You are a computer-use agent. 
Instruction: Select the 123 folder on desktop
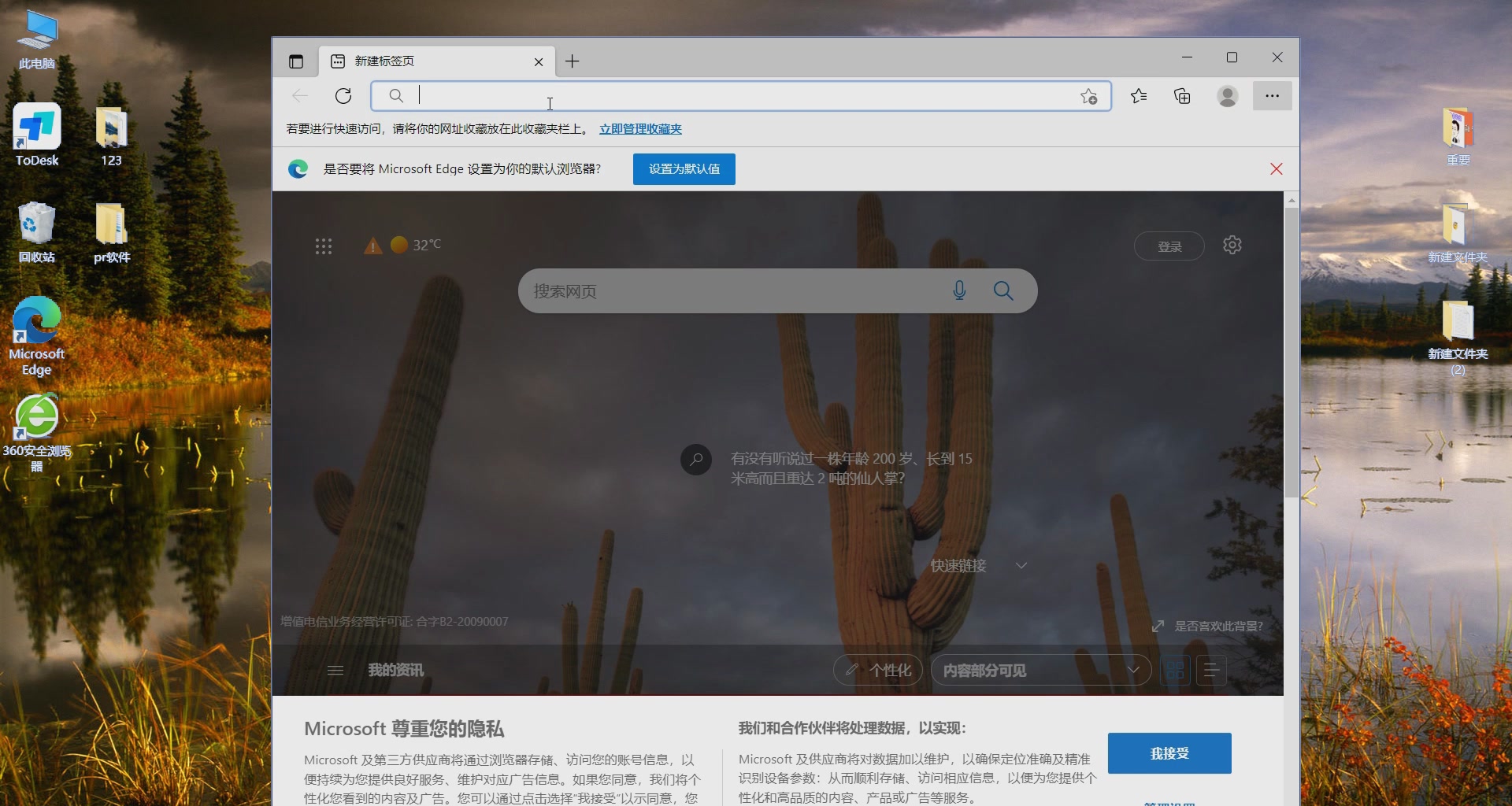(111, 135)
